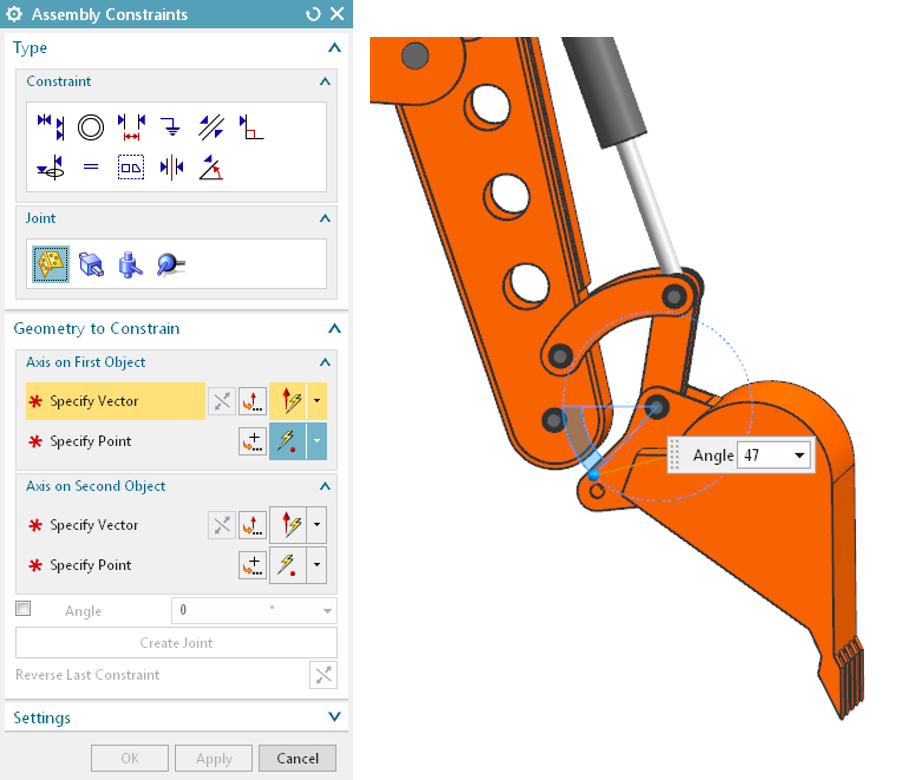The height and width of the screenshot is (780, 897).
Task: Open the Angle value dropdown in viewport
Action: point(799,456)
